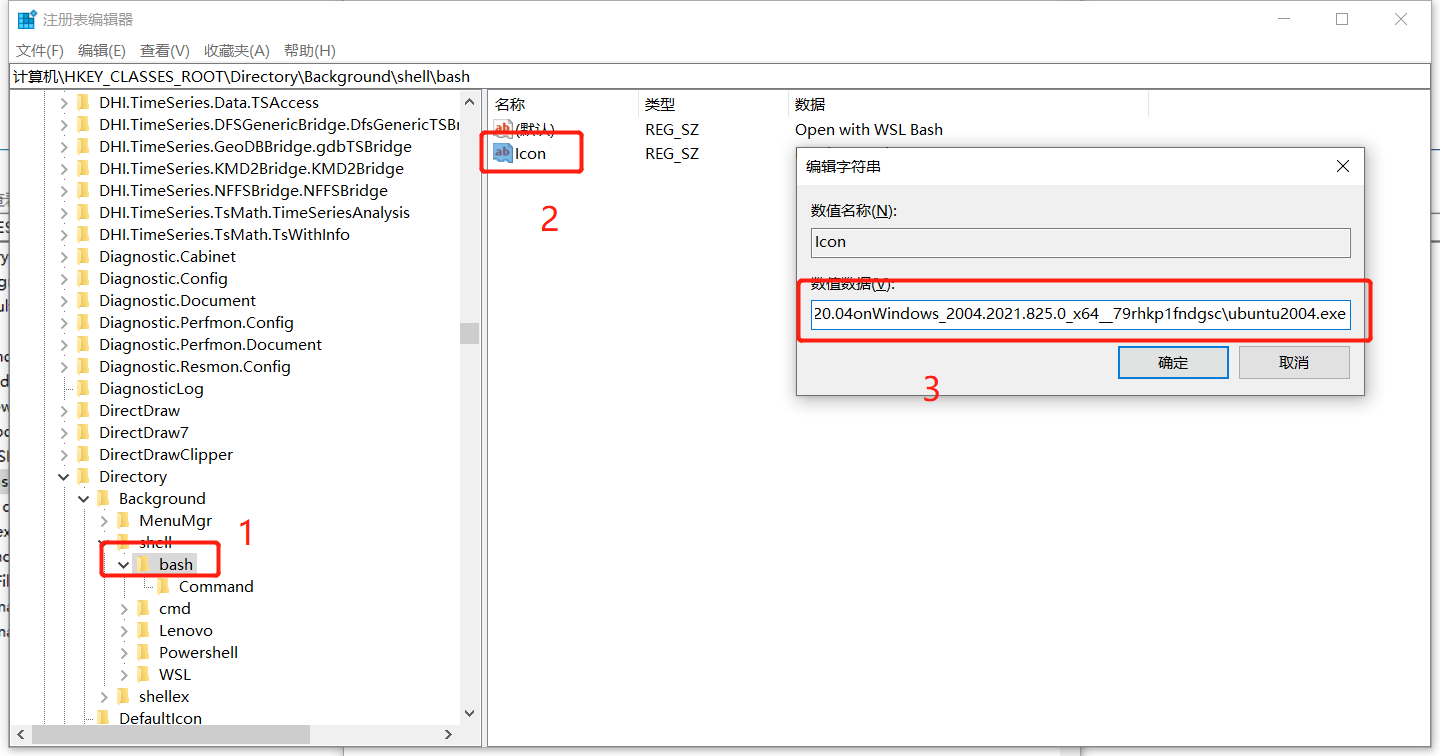Click the DirectDrawClipper folder icon
This screenshot has width=1440, height=756.
(83, 454)
